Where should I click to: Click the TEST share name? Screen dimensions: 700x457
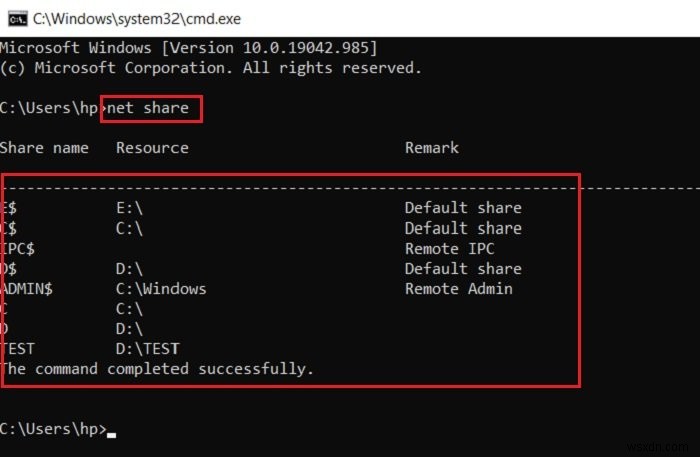coord(20,348)
